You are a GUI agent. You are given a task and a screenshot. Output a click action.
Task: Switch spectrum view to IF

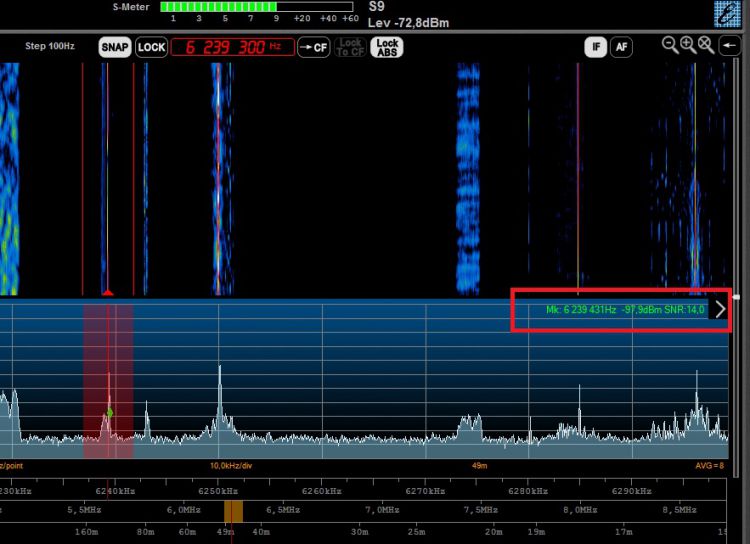[x=596, y=47]
